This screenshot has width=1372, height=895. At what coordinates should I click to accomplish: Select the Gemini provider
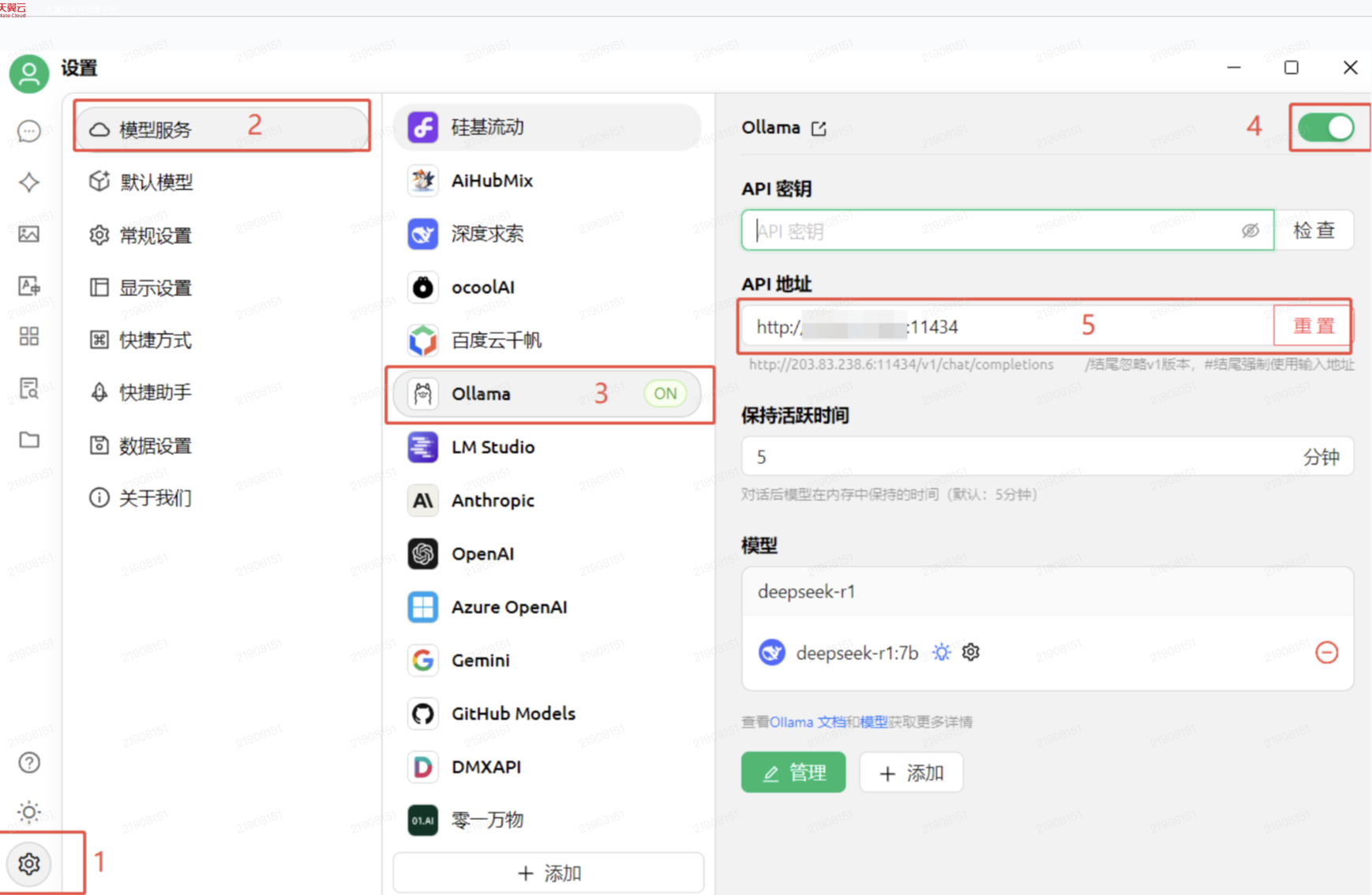click(547, 661)
